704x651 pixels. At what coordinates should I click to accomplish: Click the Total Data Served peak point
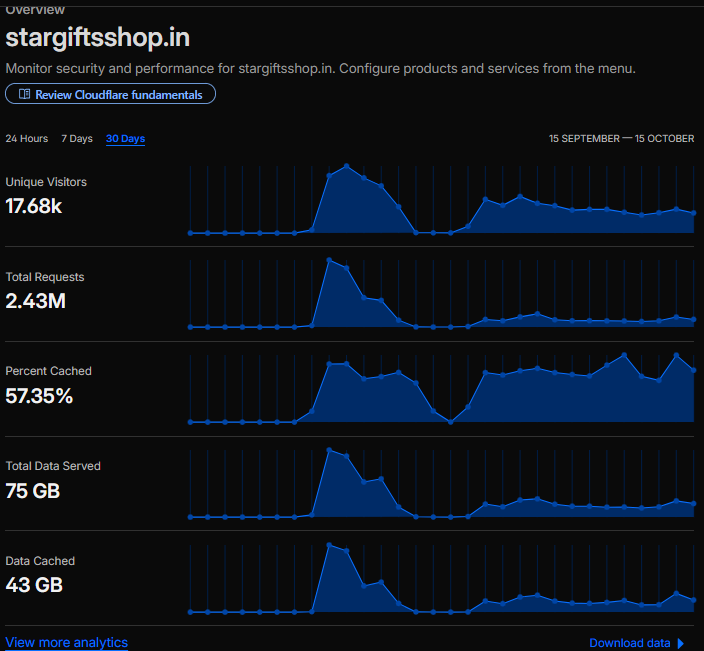pos(329,450)
